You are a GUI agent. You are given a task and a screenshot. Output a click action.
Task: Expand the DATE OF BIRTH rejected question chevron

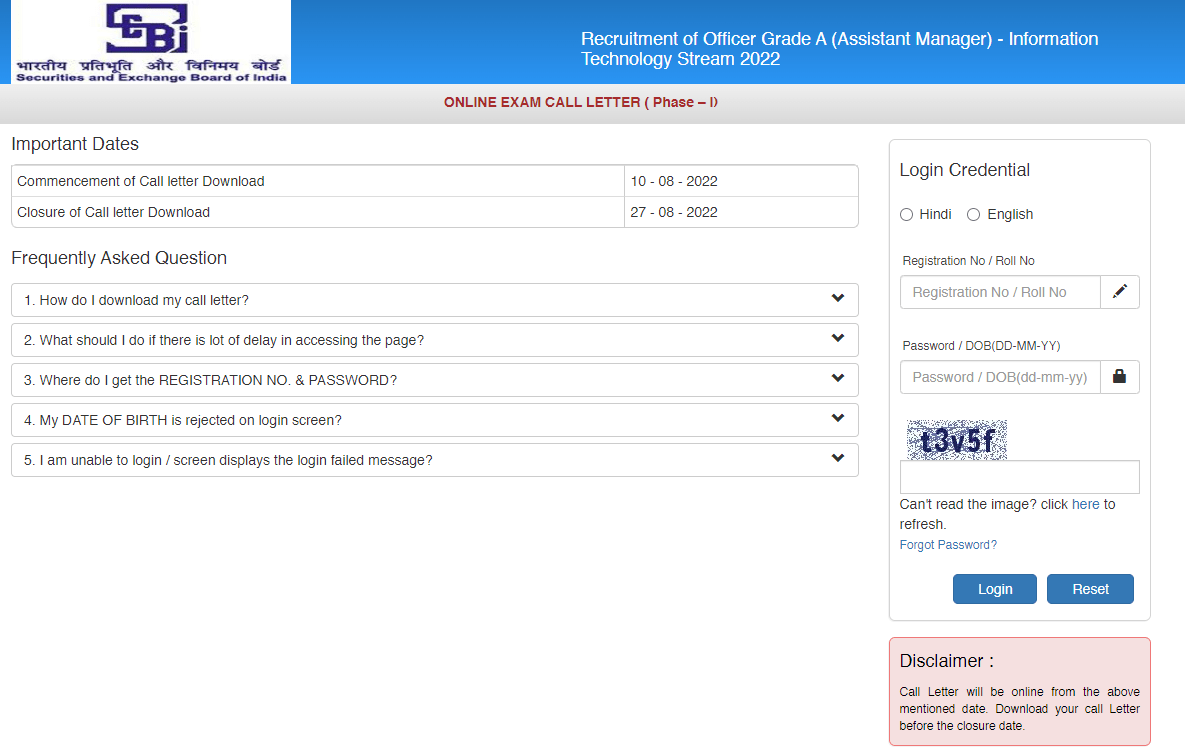(x=837, y=419)
